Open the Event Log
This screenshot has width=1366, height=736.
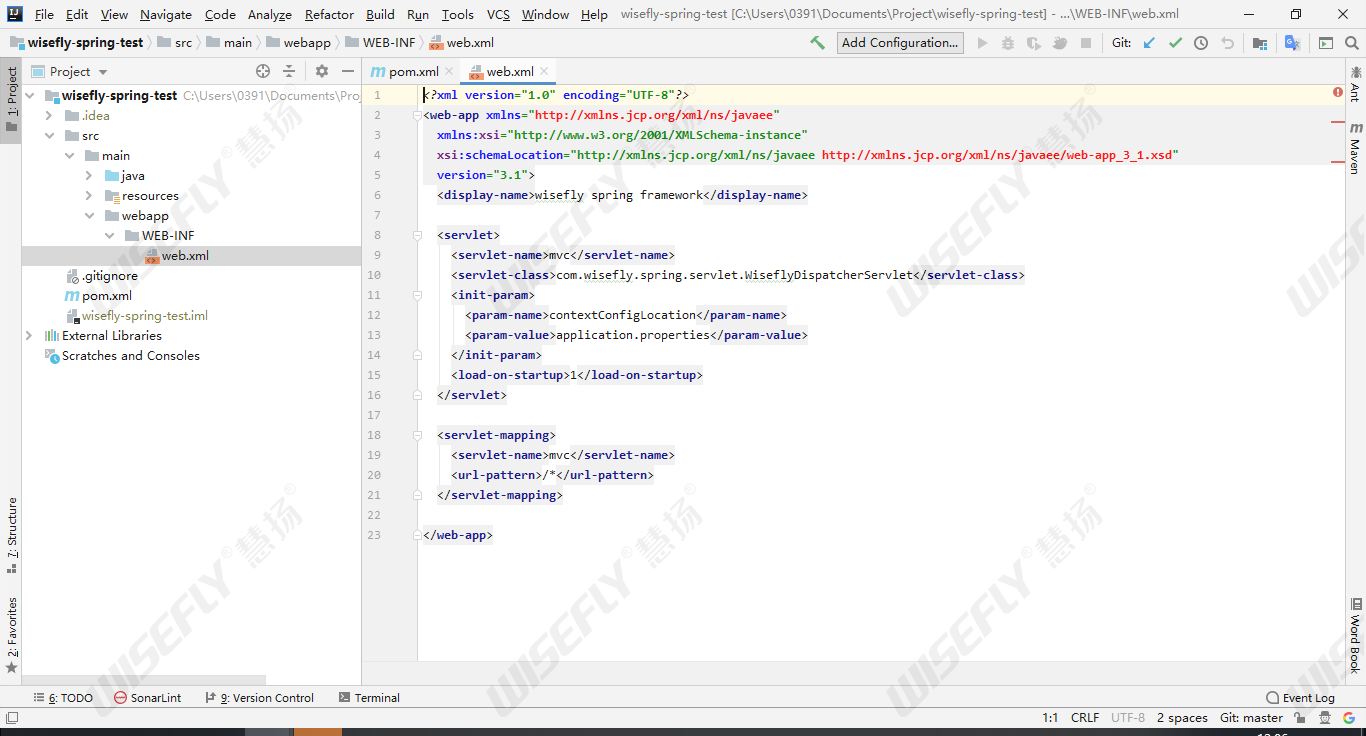coord(1300,698)
